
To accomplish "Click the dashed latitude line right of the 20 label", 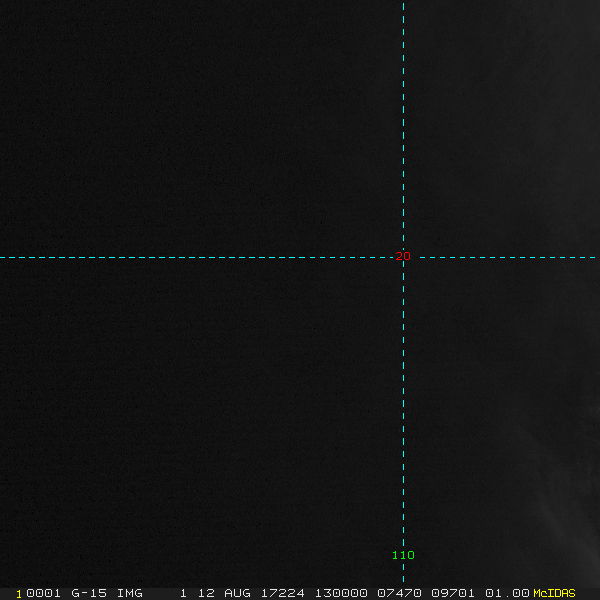I will [x=500, y=257].
